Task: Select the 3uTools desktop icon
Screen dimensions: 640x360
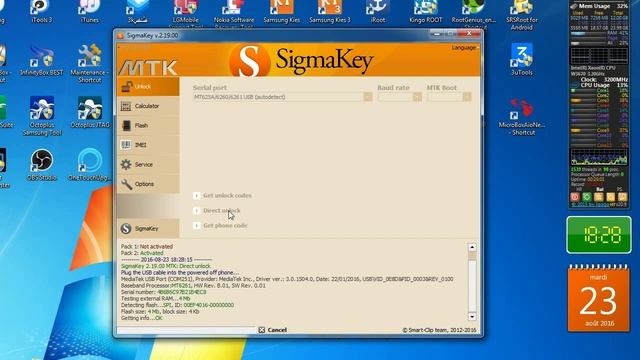Action: point(522,60)
